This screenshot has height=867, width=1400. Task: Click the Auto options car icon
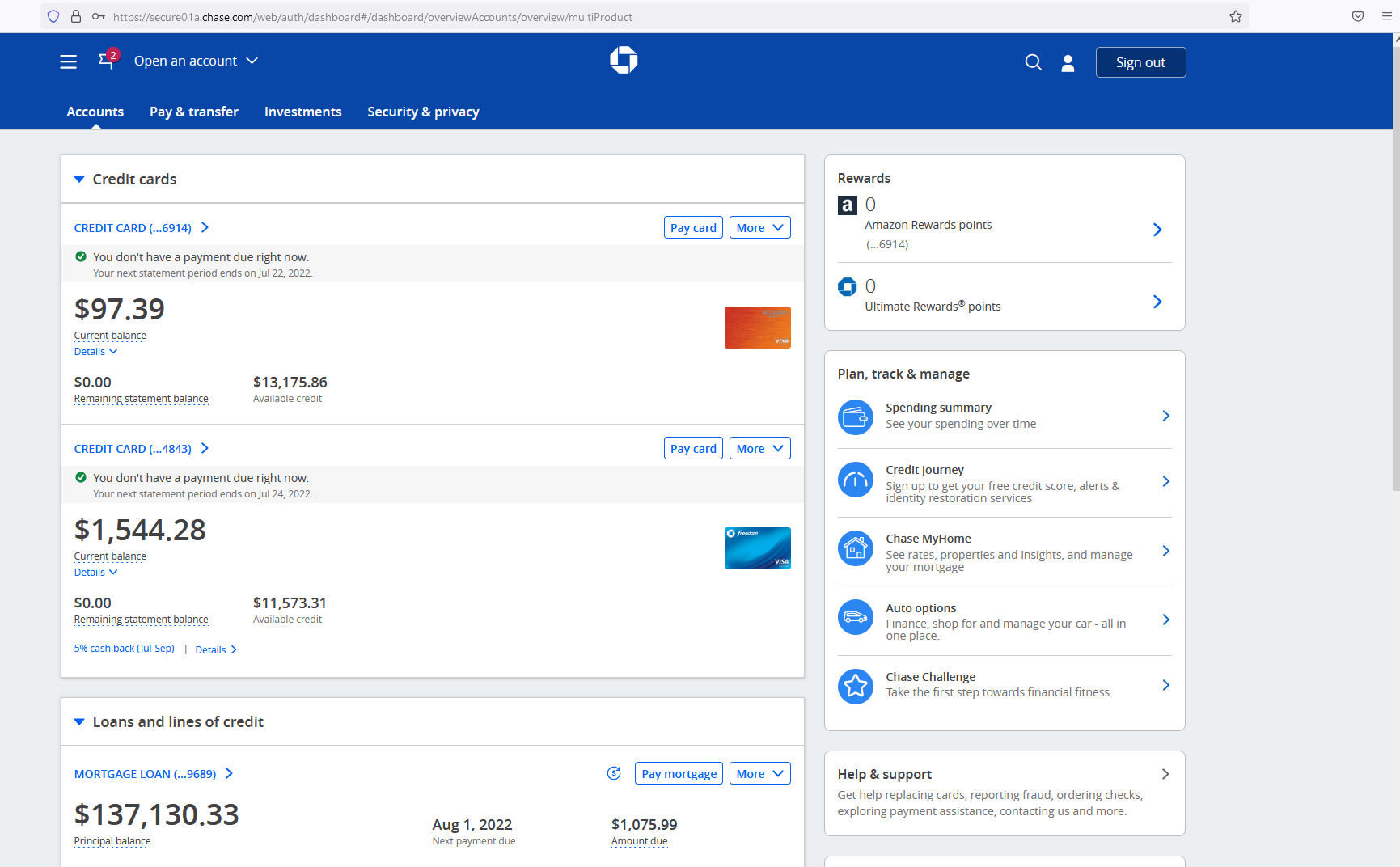[856, 617]
